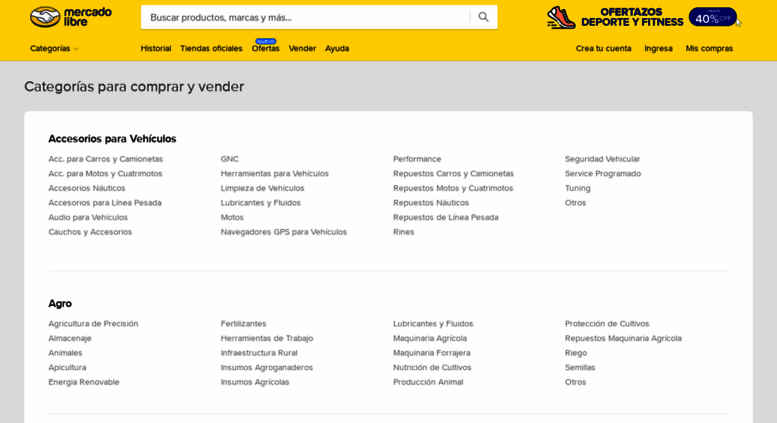This screenshot has width=777, height=423.
Task: Open Mis compras
Action: point(709,49)
